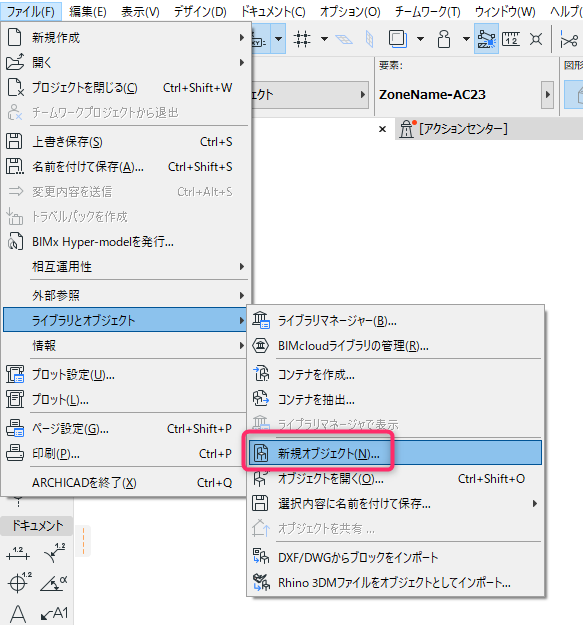Expand the 外部参照 submenu
The width and height of the screenshot is (583, 625).
coord(126,295)
